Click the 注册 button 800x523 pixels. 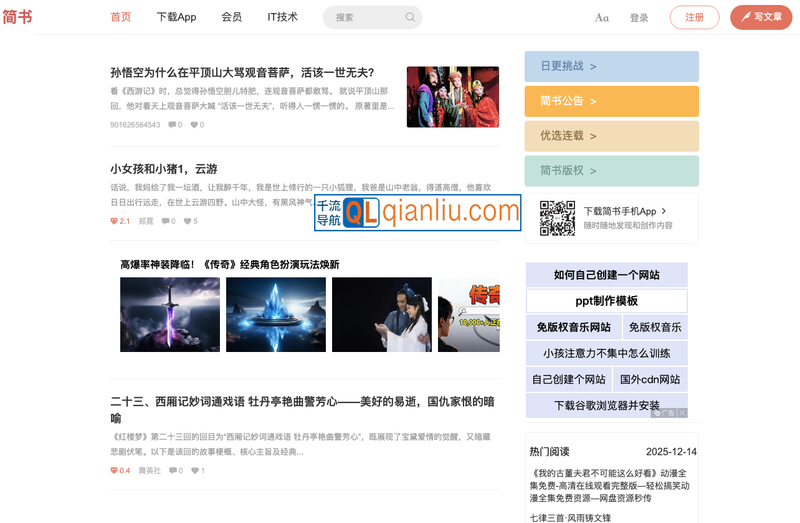[694, 17]
